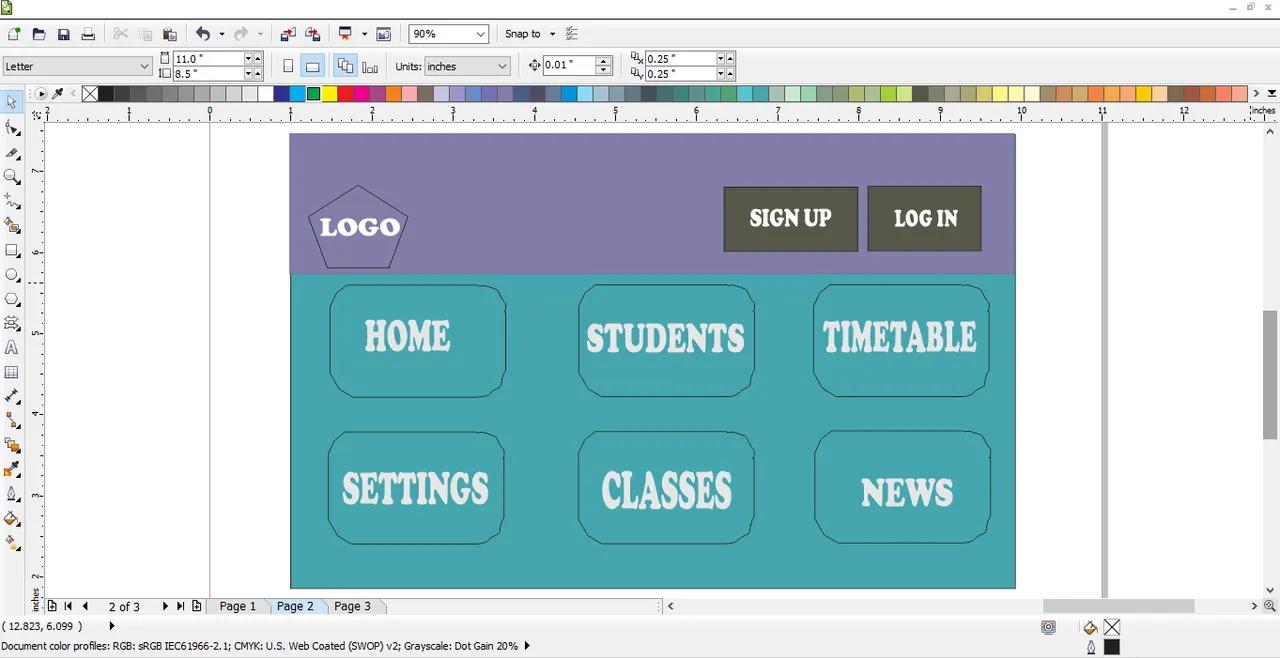1280x658 pixels.
Task: Click the vertical scrollbar thumb
Action: click(x=1270, y=374)
